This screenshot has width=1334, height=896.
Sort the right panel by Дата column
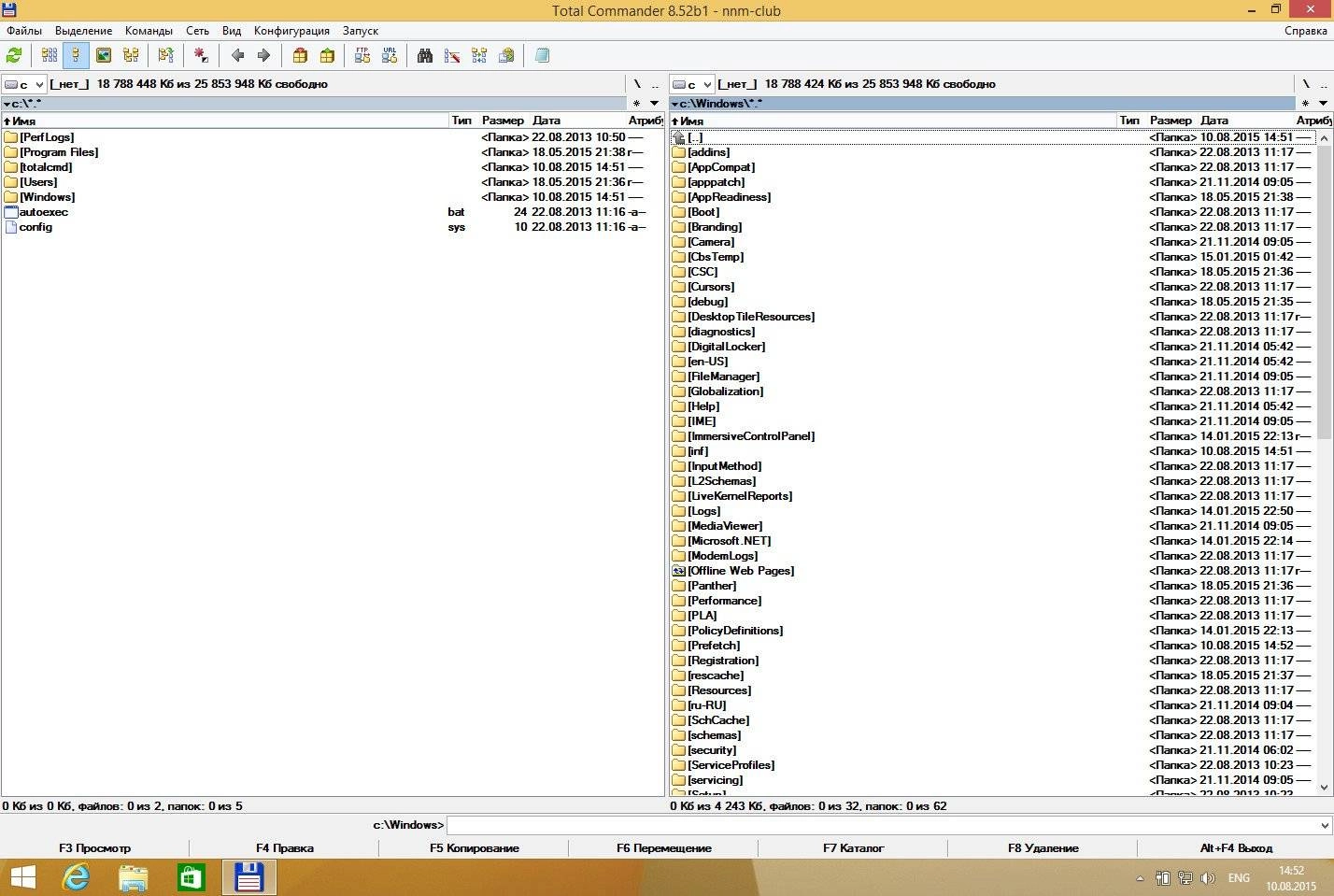[x=1245, y=121]
